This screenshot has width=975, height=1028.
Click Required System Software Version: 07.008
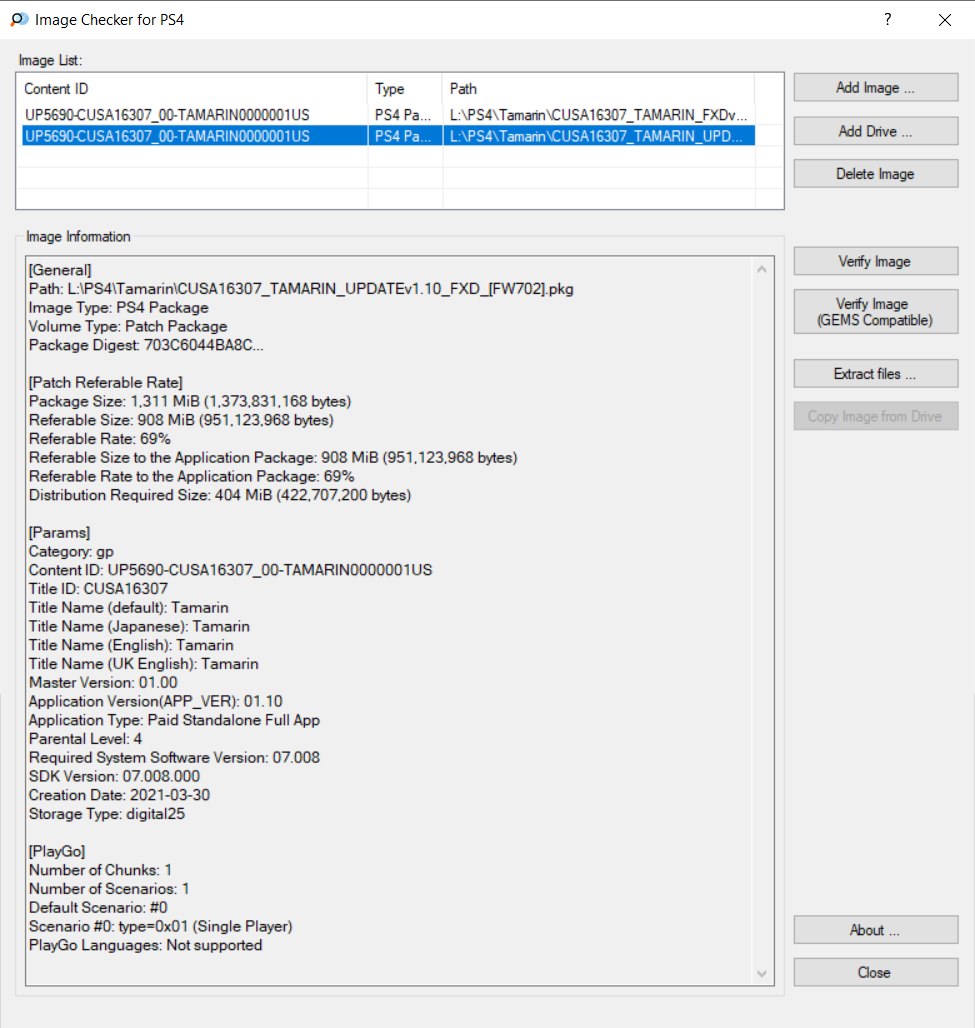tap(174, 758)
